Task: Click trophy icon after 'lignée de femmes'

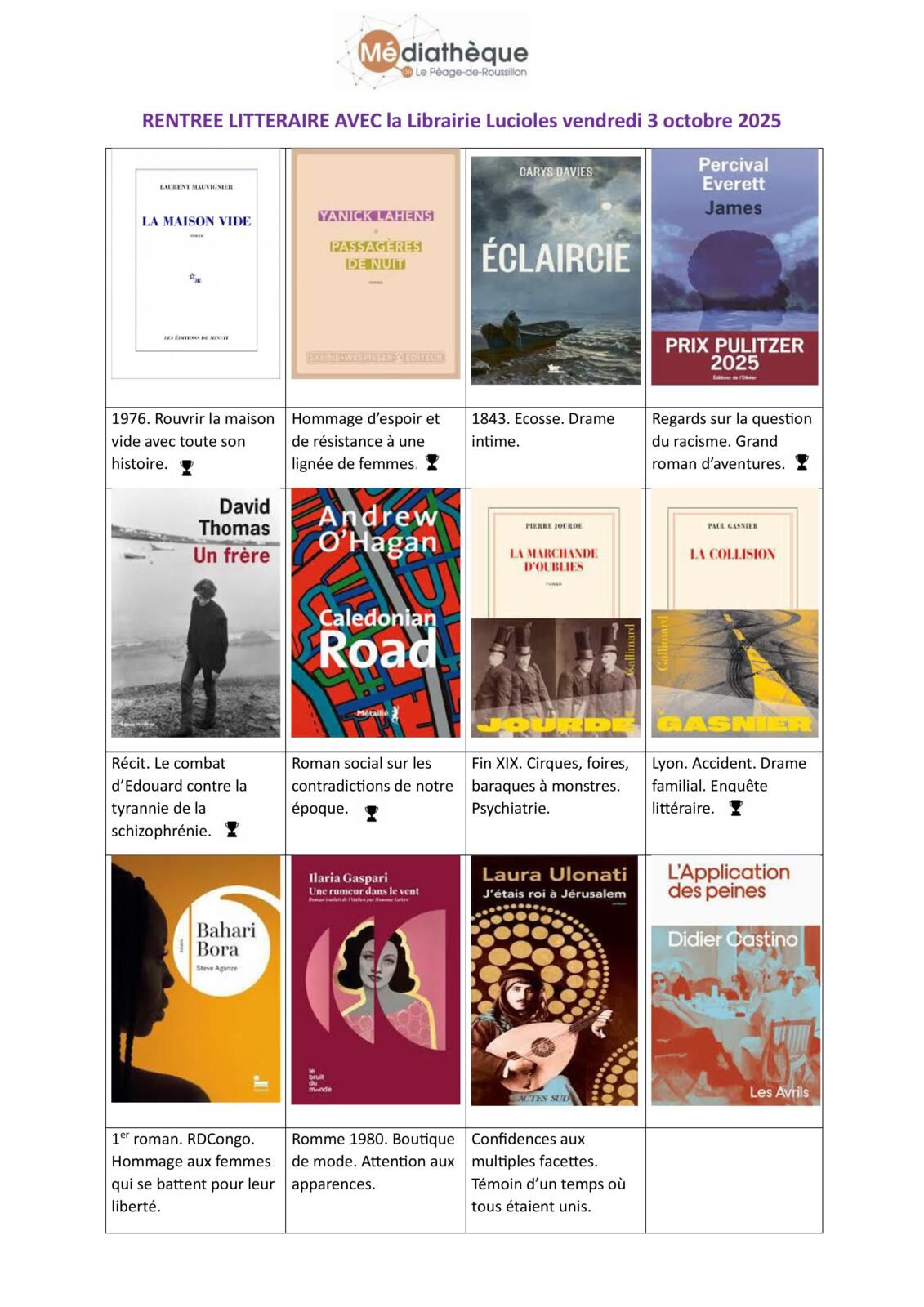Action: [x=432, y=462]
